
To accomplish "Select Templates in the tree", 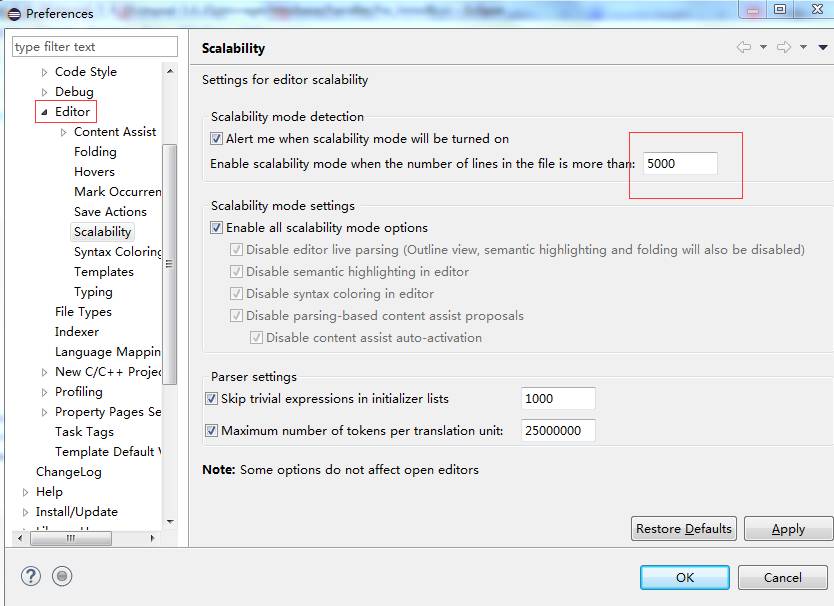I will pos(104,272).
